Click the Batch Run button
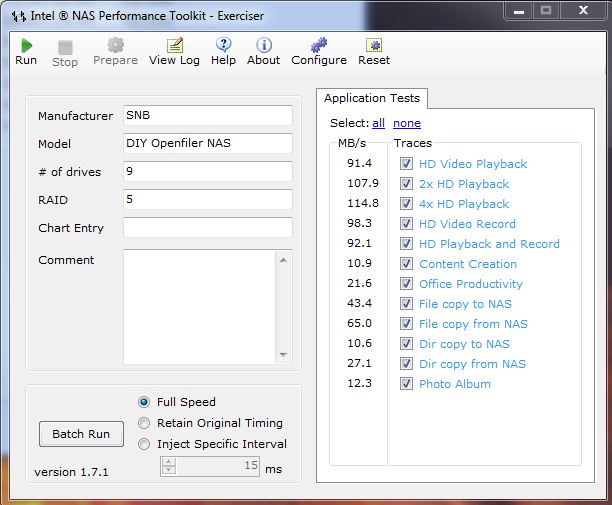The width and height of the screenshot is (612, 505). (x=81, y=434)
